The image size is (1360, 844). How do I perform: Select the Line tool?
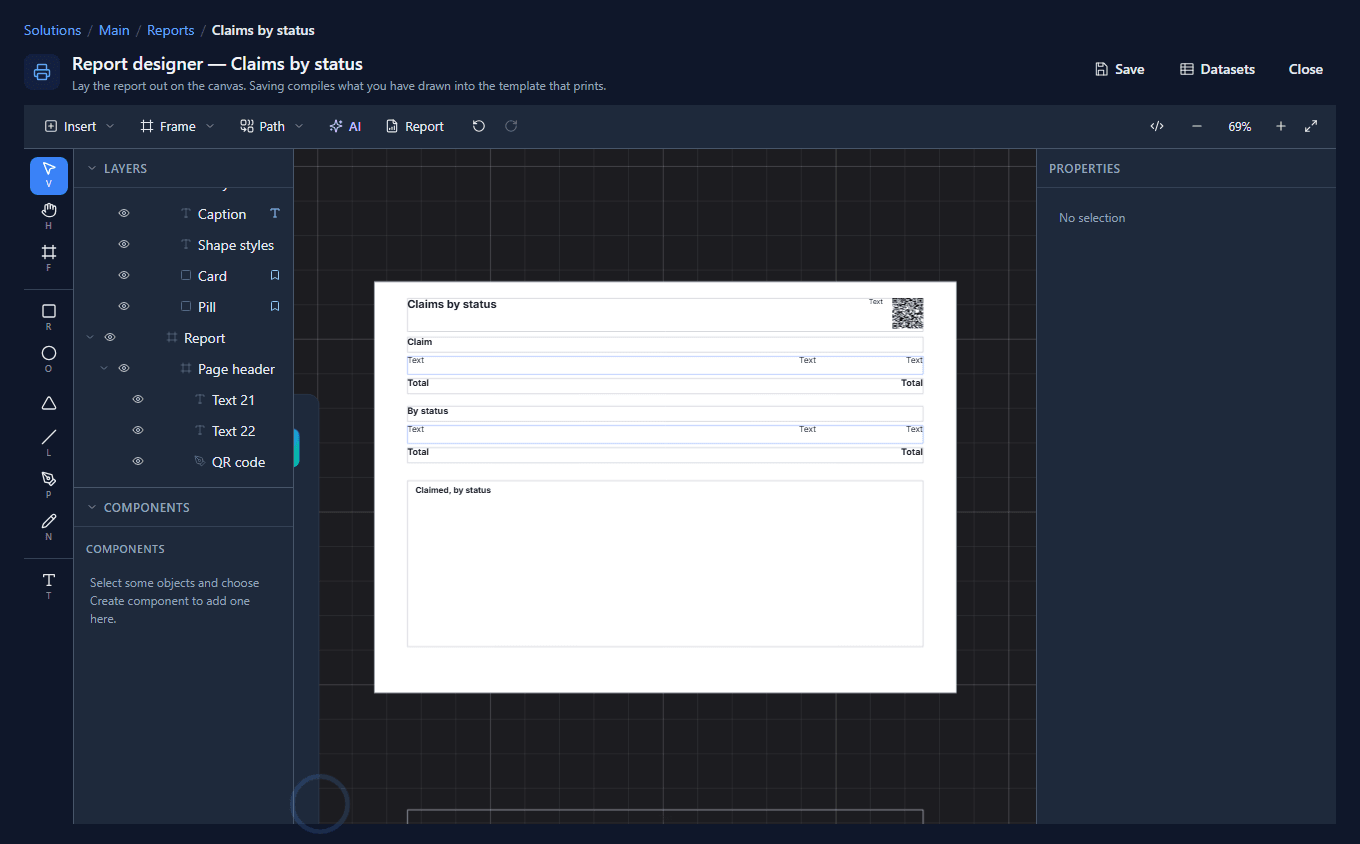coord(49,443)
